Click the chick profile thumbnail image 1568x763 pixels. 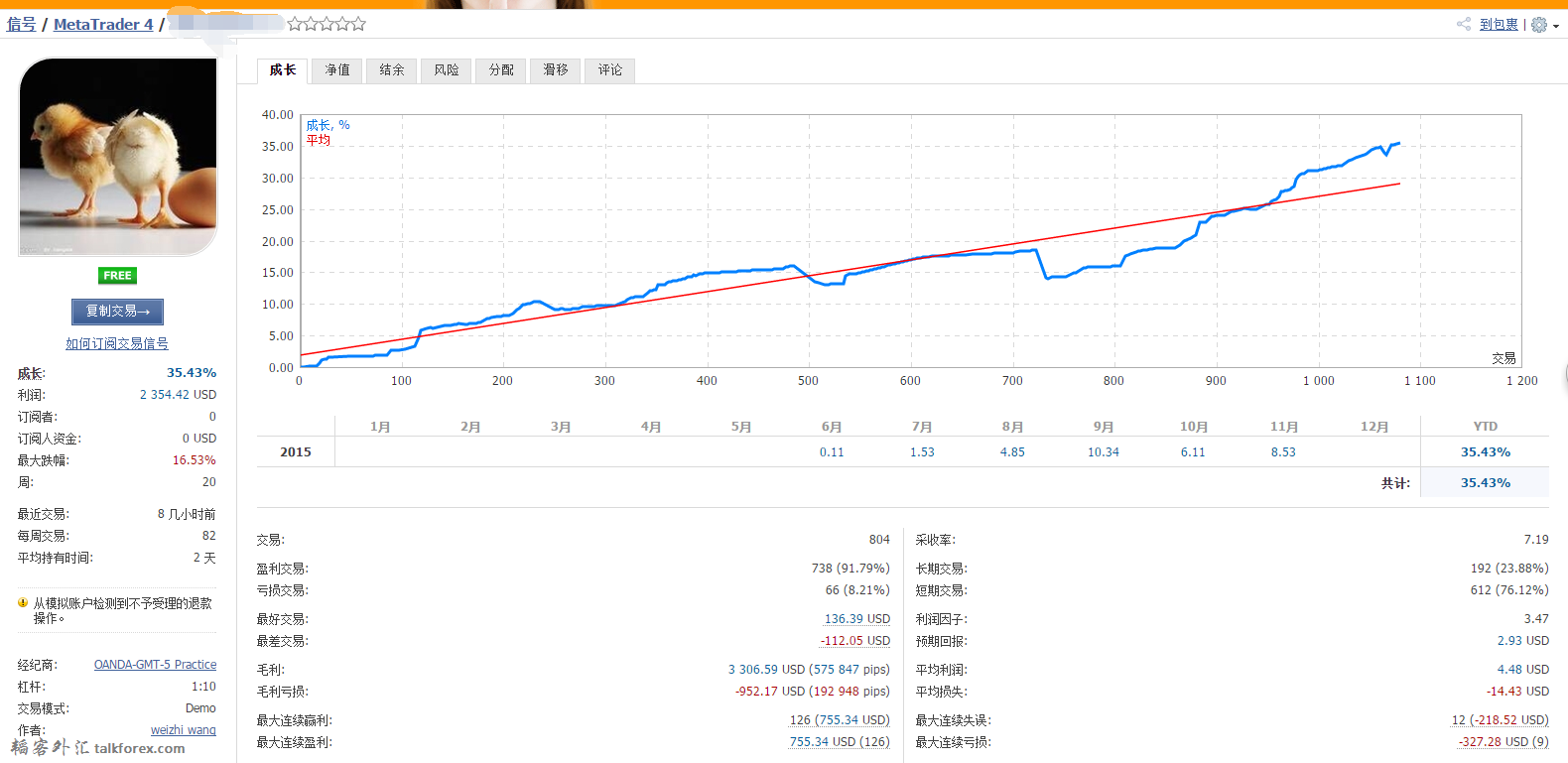[118, 157]
